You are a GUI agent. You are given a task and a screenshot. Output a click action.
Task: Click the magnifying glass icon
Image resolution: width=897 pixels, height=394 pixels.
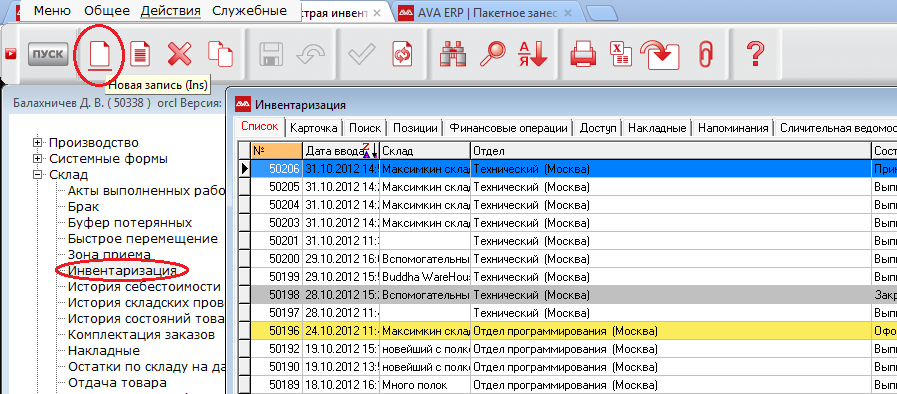click(493, 54)
